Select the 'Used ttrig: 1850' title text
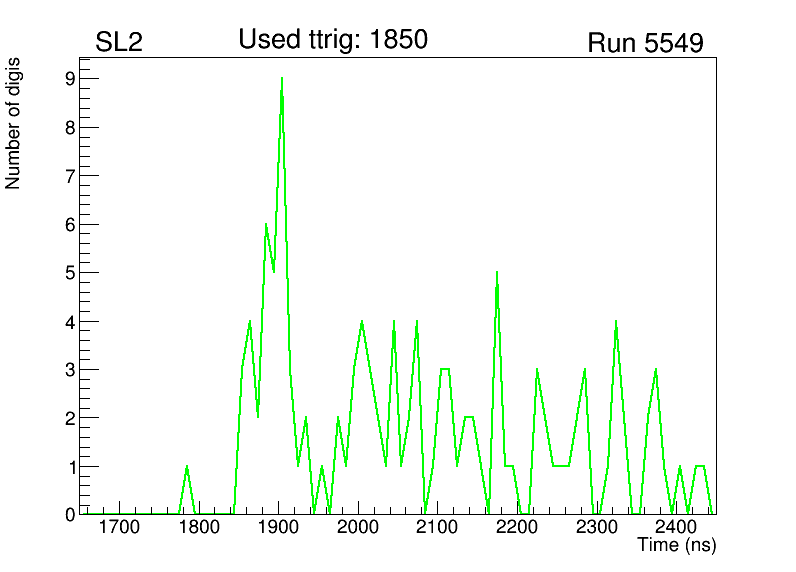The height and width of the screenshot is (572, 796). [x=332, y=40]
